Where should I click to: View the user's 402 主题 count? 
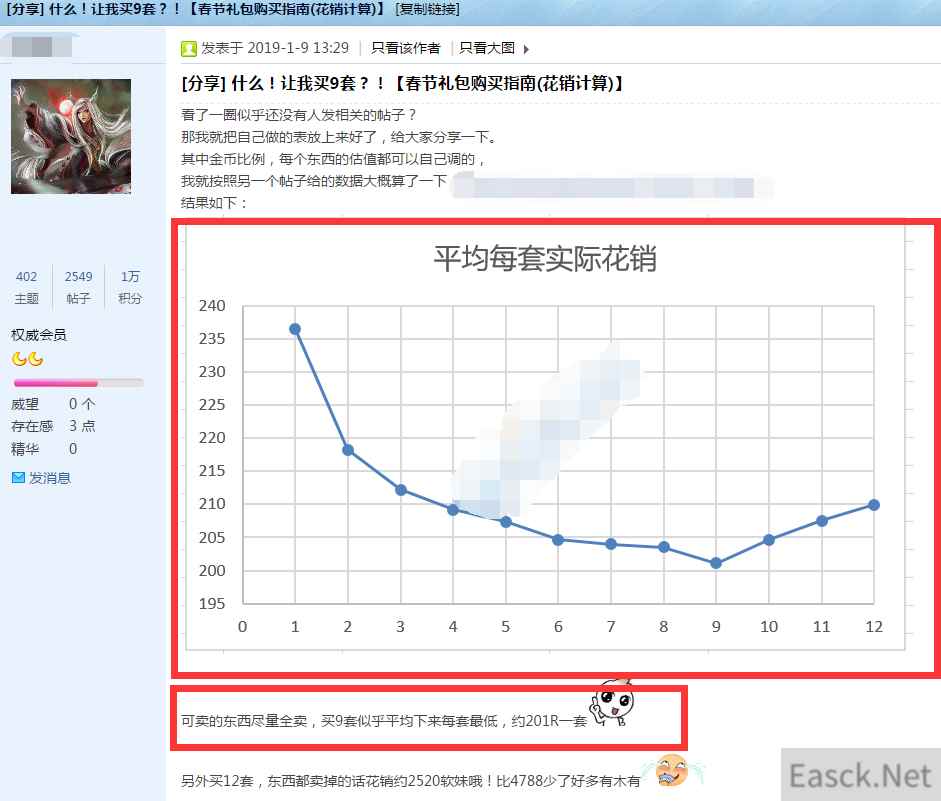[26, 287]
